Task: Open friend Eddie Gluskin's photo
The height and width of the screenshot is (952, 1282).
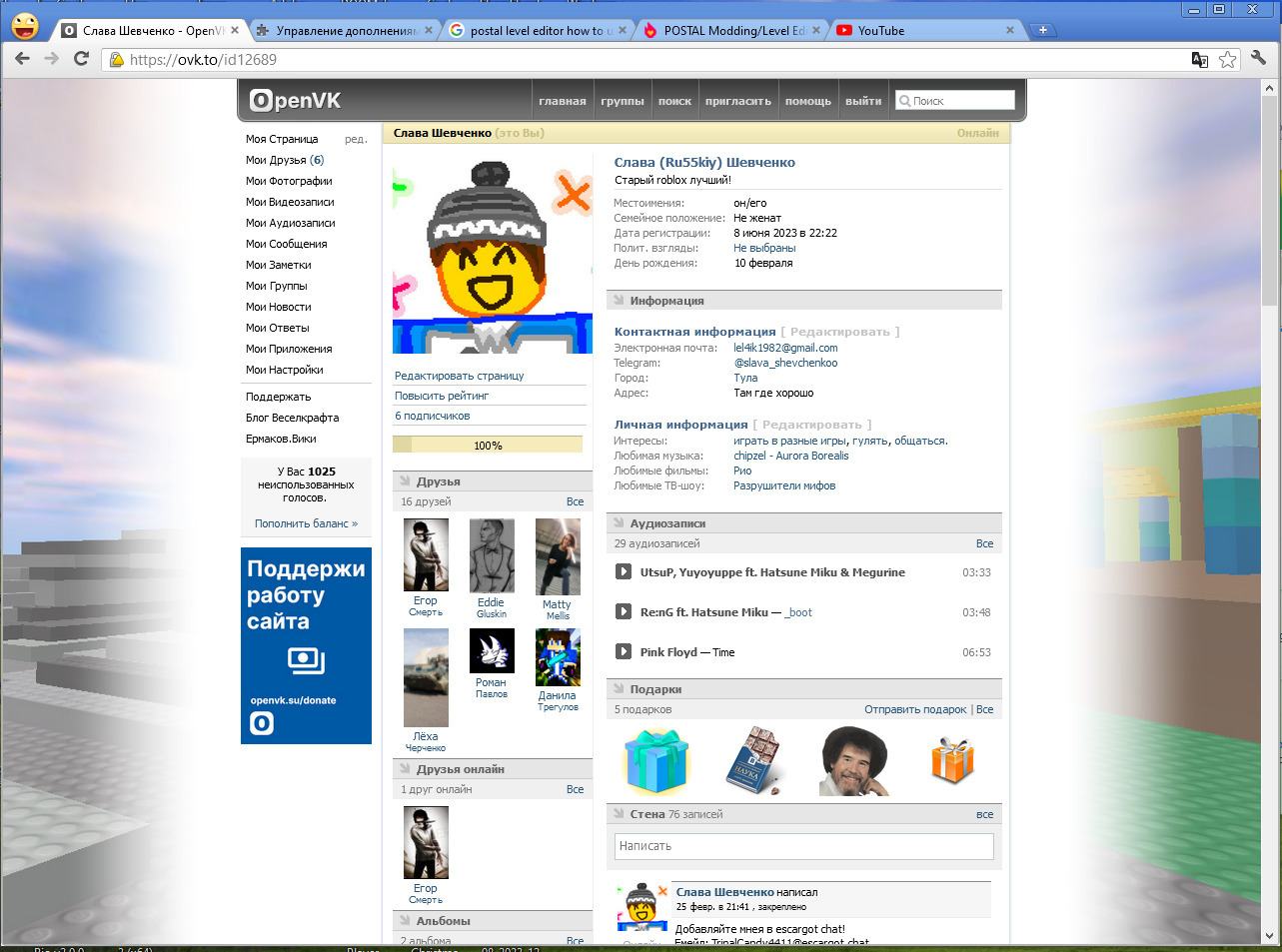Action: click(x=492, y=555)
